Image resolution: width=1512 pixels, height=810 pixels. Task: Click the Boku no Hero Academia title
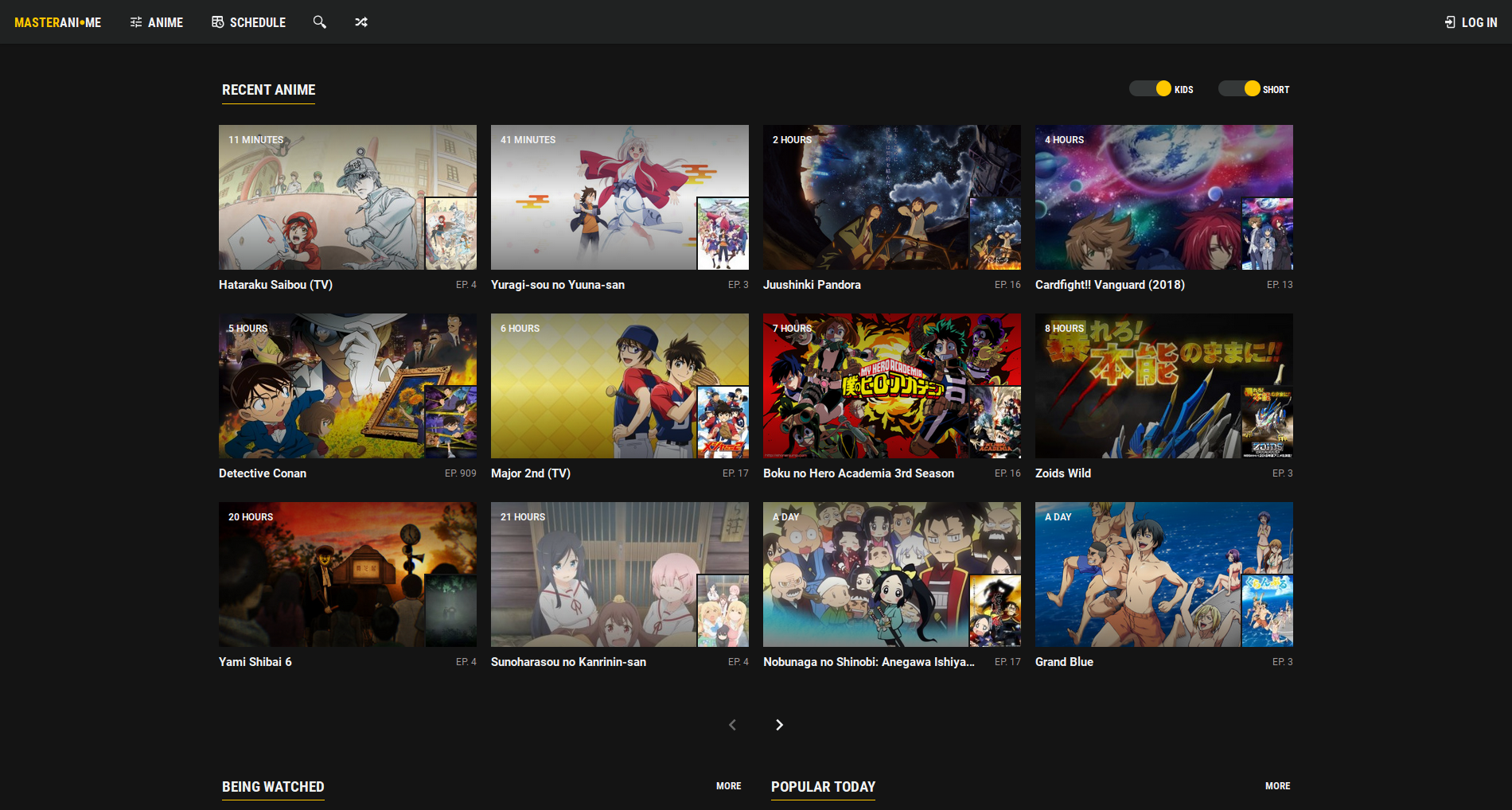(859, 473)
